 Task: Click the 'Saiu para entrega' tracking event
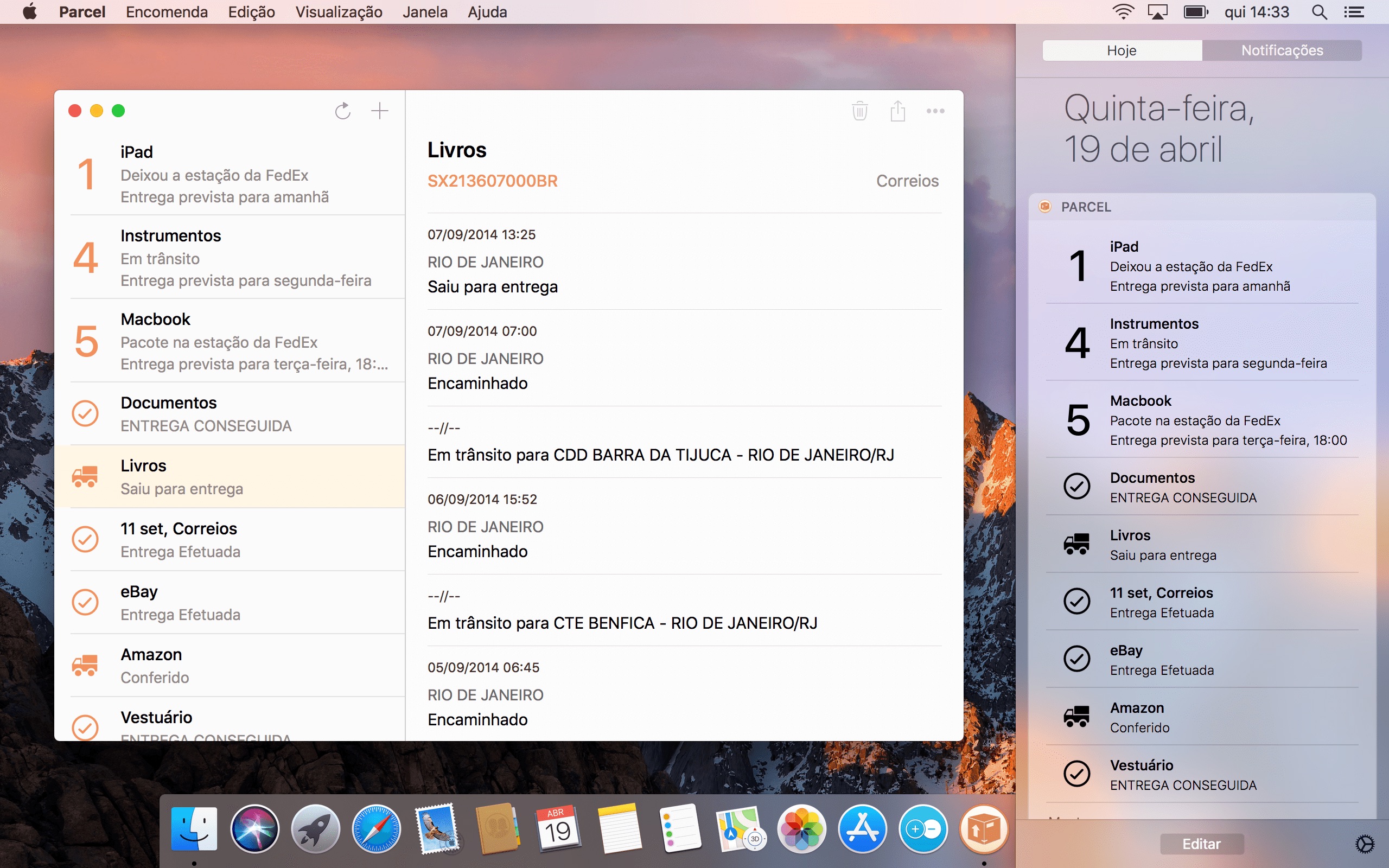coord(684,262)
